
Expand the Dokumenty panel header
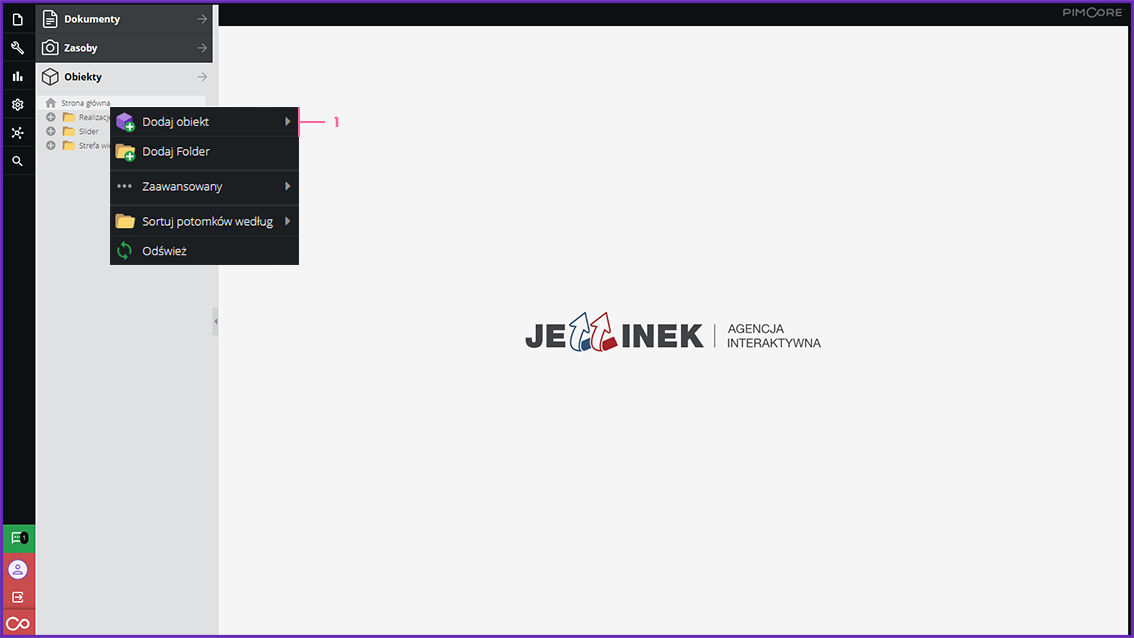[x=125, y=19]
